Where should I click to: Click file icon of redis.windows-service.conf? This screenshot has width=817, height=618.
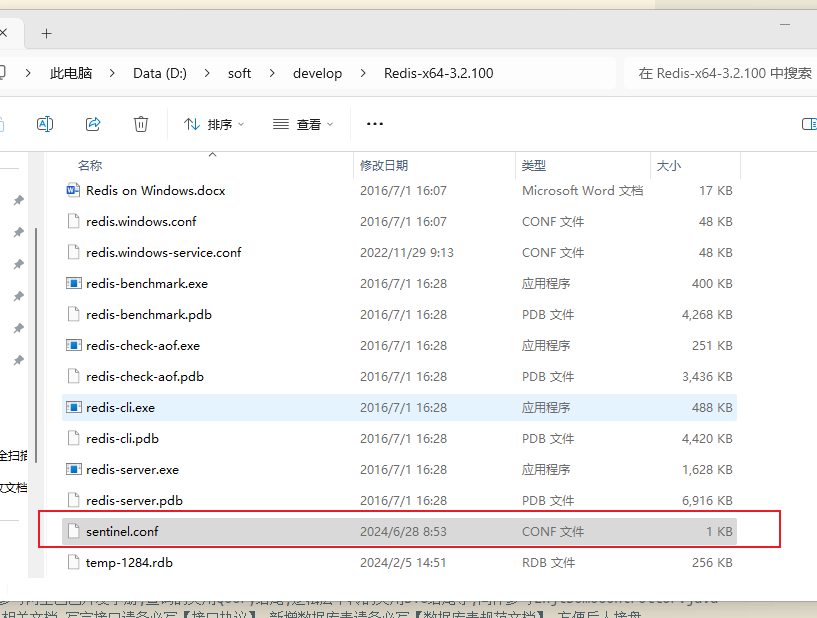point(73,253)
